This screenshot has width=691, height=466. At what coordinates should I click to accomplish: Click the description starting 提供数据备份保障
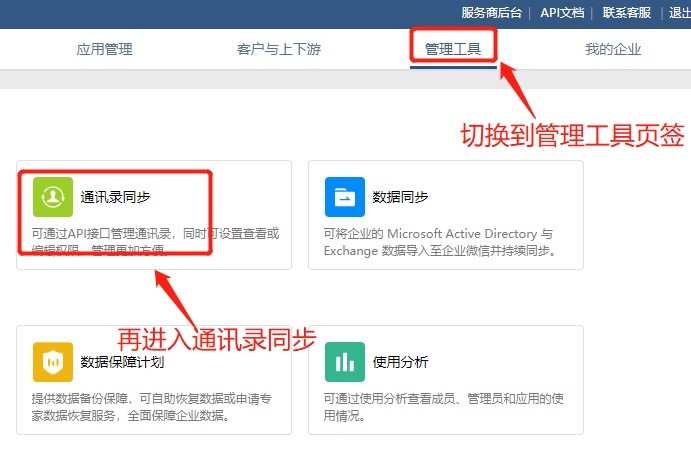[152, 406]
